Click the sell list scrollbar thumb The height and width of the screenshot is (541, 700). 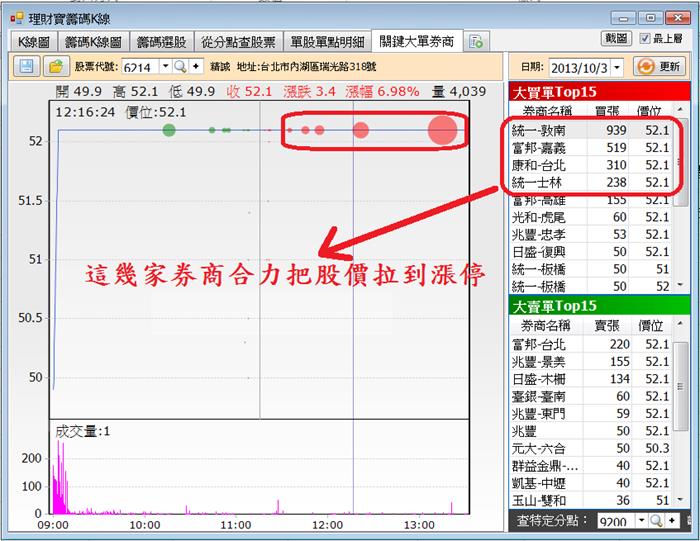click(680, 386)
